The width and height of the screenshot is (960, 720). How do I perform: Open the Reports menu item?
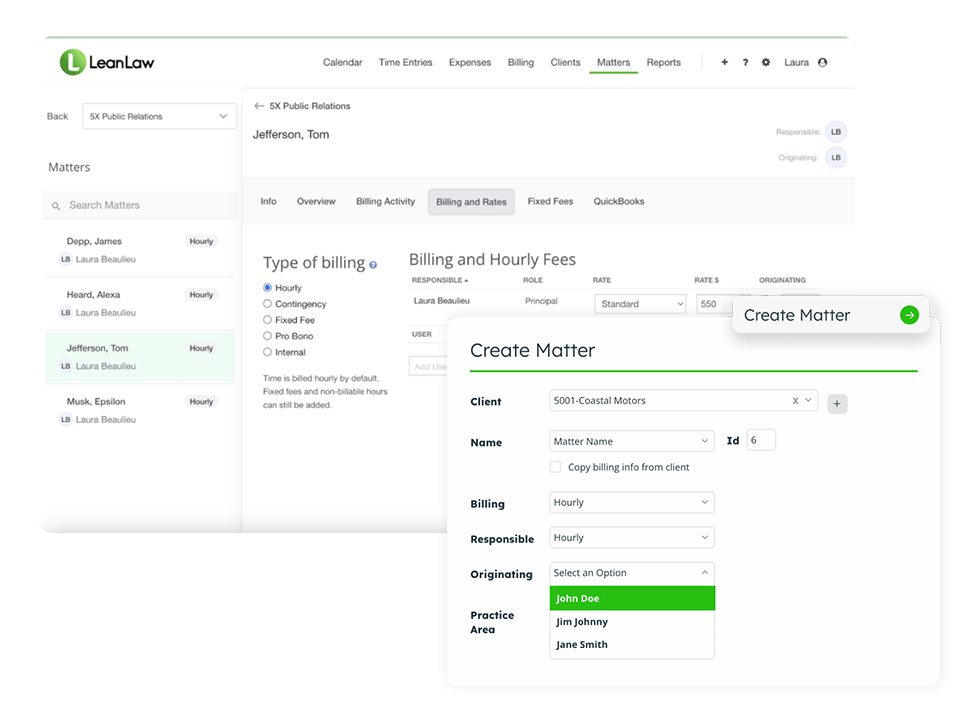663,62
